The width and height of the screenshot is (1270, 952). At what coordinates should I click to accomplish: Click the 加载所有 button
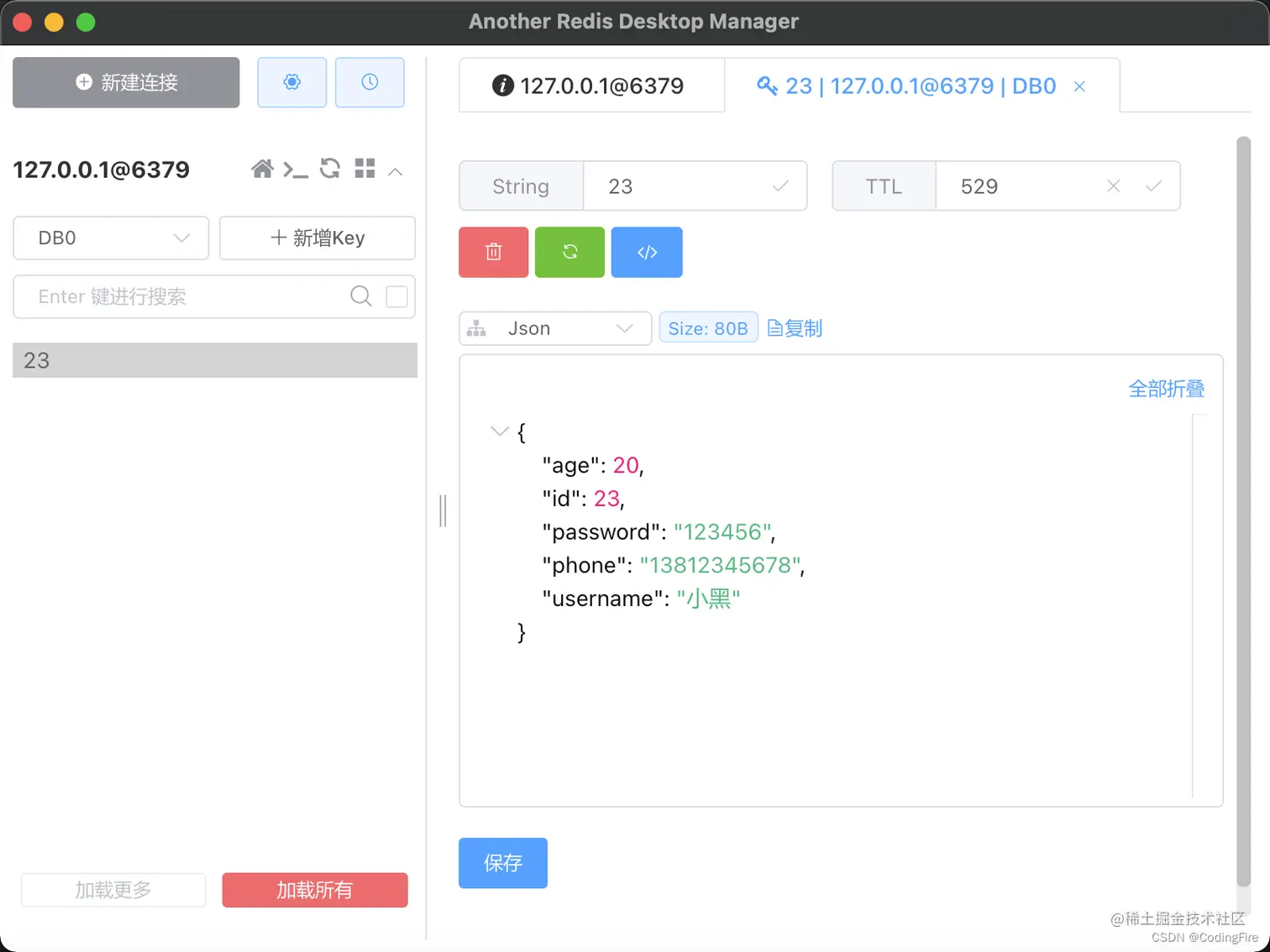(315, 890)
